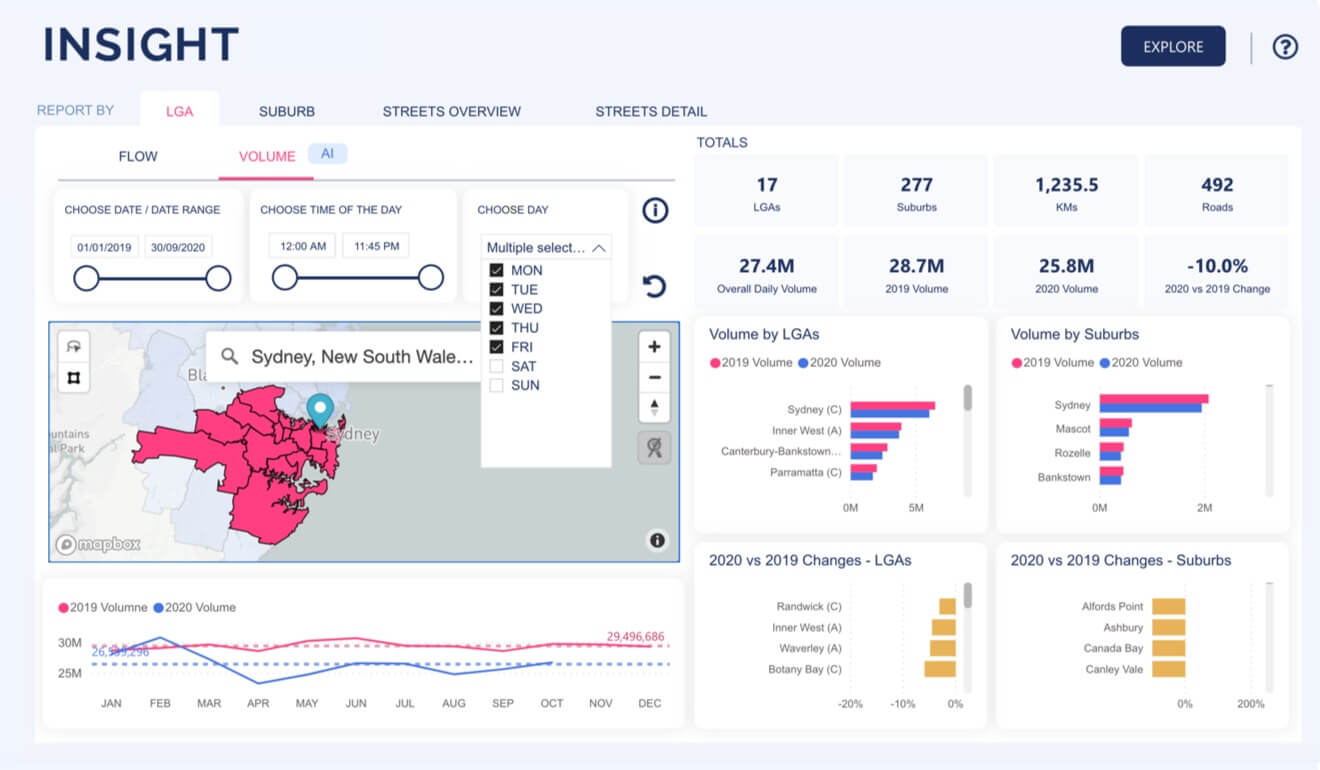Switch to the FLOW tab
Viewport: 1320px width, 770px height.
[x=138, y=156]
